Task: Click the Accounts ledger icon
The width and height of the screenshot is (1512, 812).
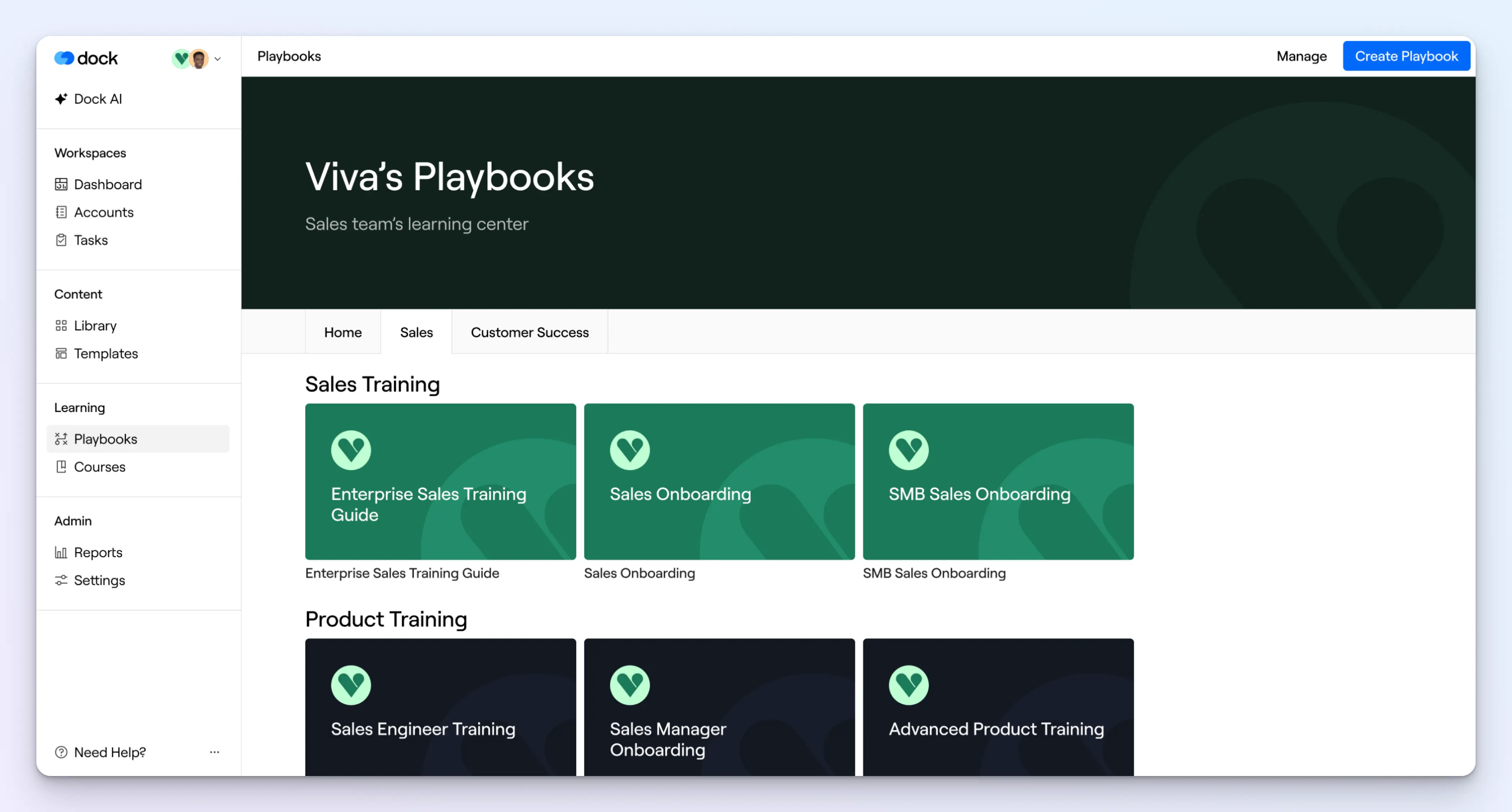Action: (61, 212)
